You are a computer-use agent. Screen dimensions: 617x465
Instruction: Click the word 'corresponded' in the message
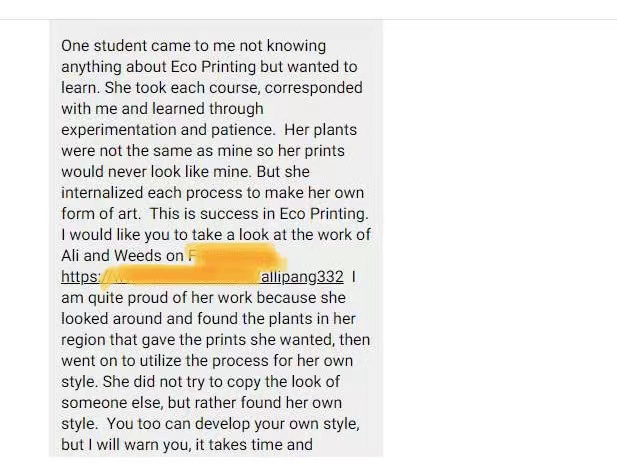coord(313,88)
